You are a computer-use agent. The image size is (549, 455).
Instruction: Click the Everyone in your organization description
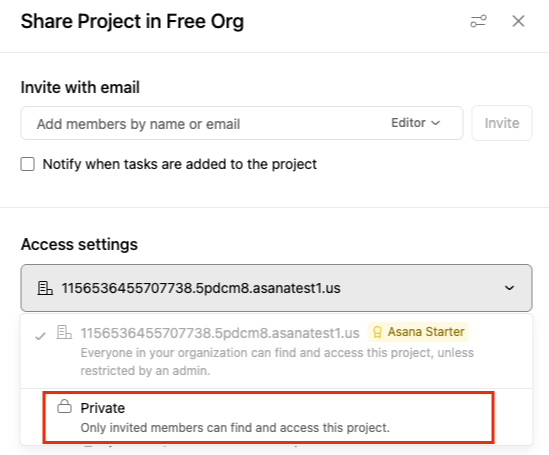tap(277, 362)
